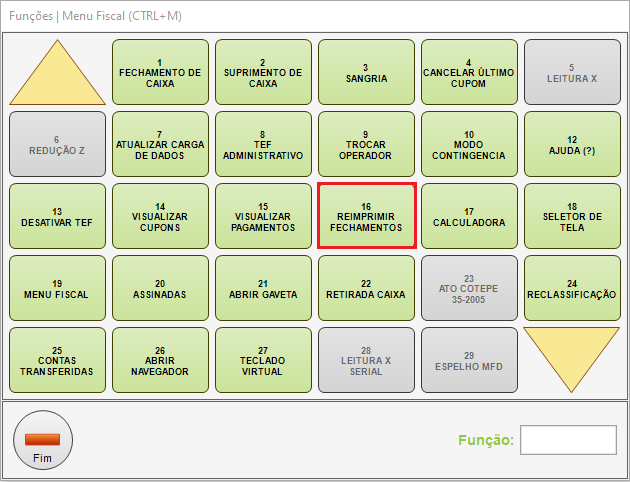Open 25 Contas Transferidas
This screenshot has width=630, height=482.
[57, 360]
